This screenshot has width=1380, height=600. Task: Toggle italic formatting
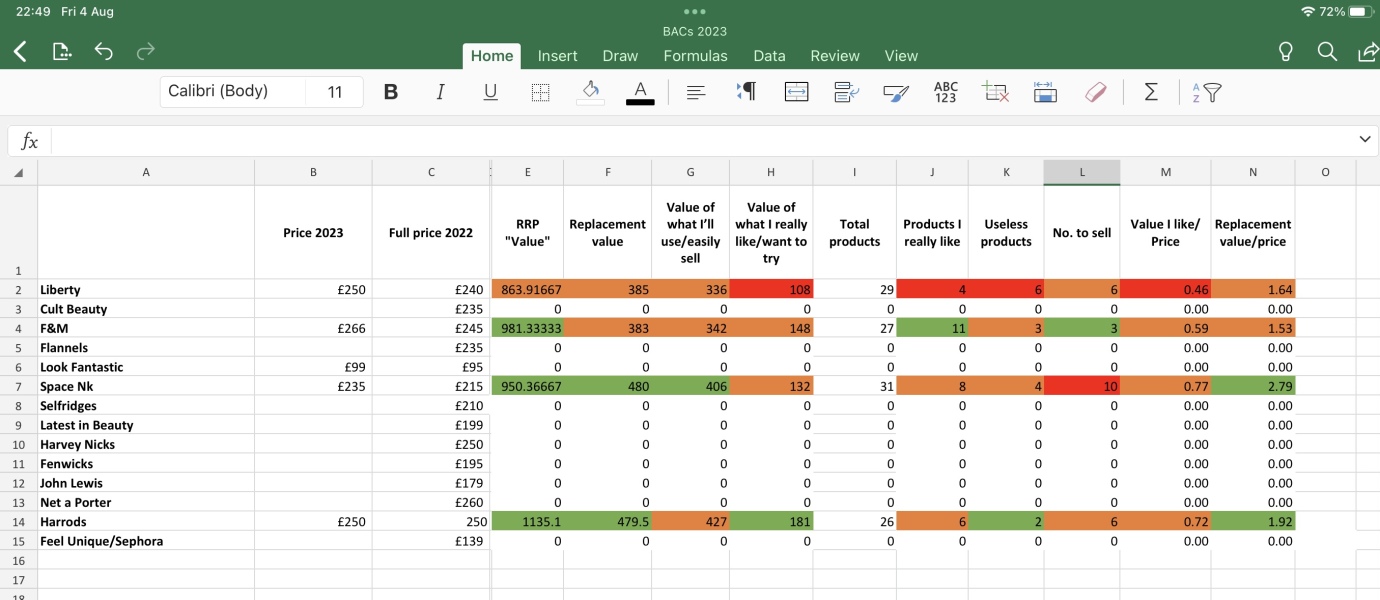[440, 91]
